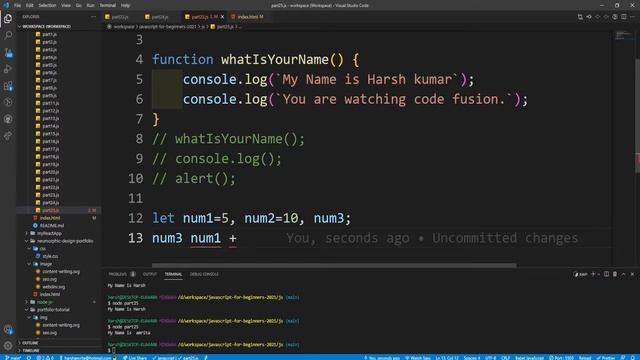Open the Search view in activity bar
The image size is (640, 360).
click(x=8, y=36)
